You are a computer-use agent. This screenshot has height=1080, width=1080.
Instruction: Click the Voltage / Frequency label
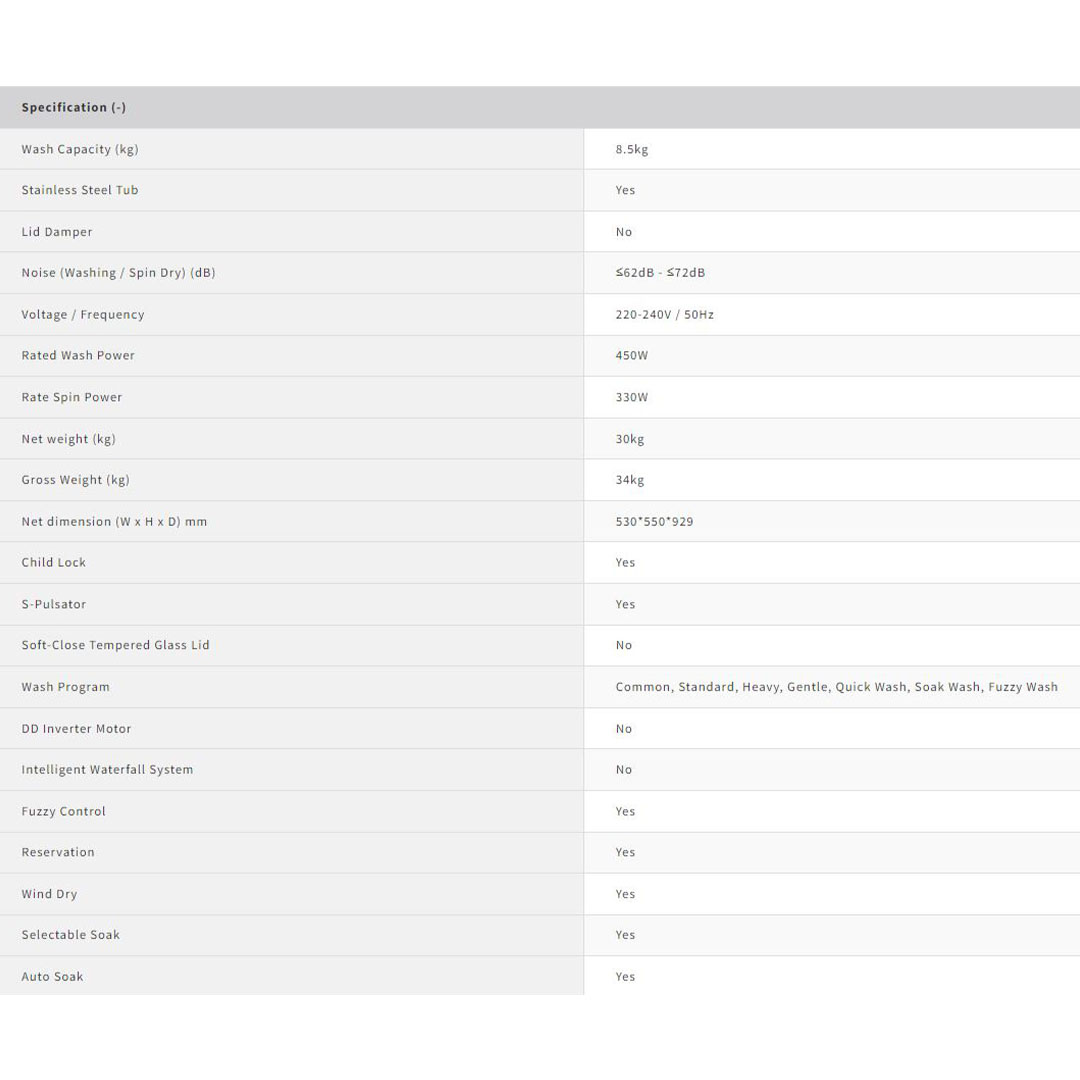pos(83,314)
